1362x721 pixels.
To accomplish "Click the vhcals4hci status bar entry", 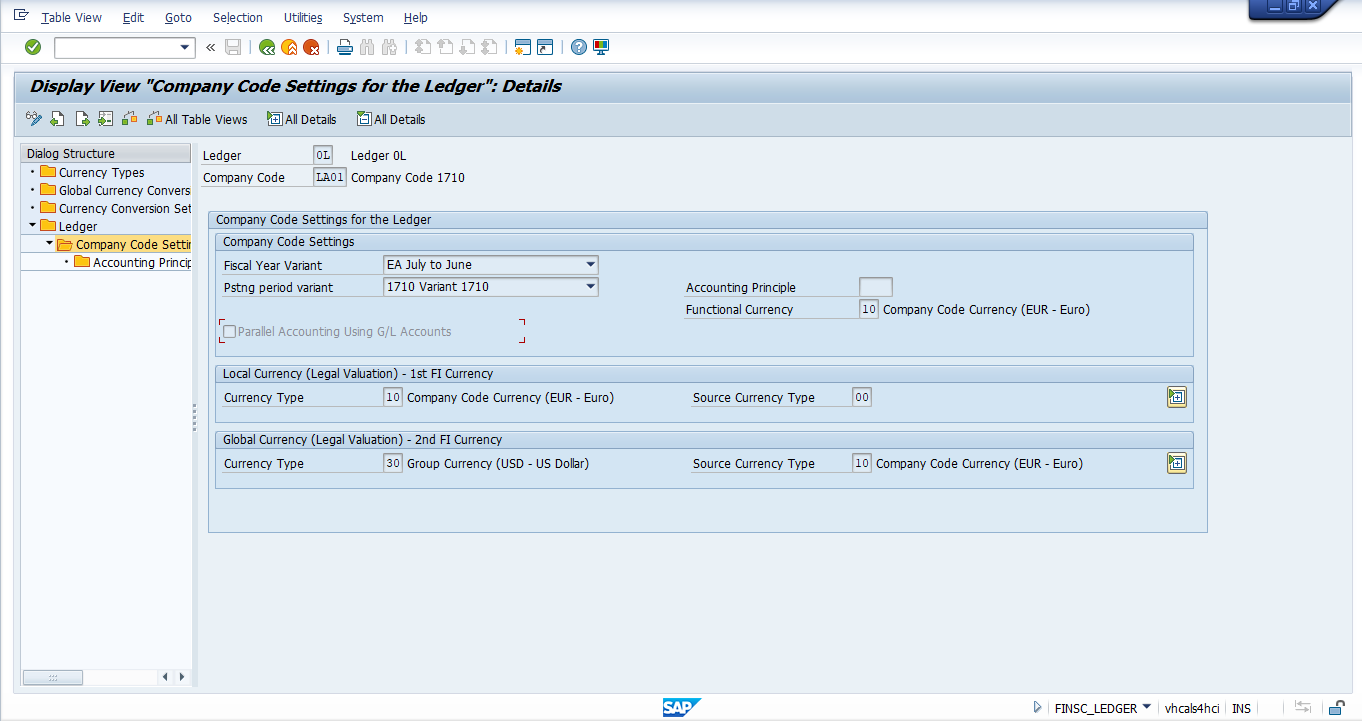I will 1191,708.
